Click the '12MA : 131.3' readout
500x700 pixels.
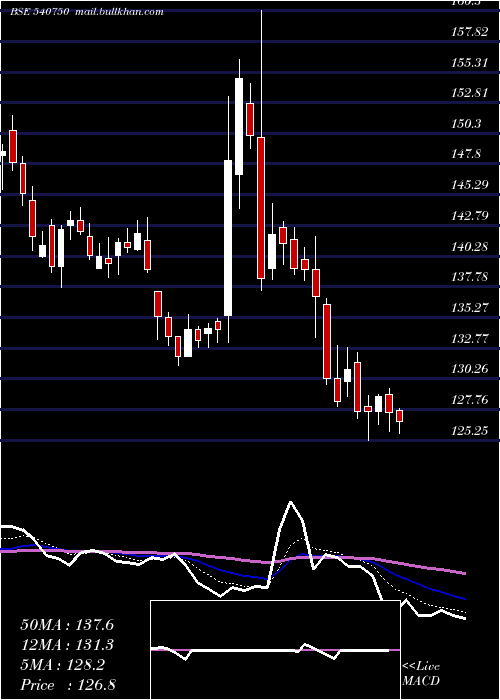[x=67, y=645]
